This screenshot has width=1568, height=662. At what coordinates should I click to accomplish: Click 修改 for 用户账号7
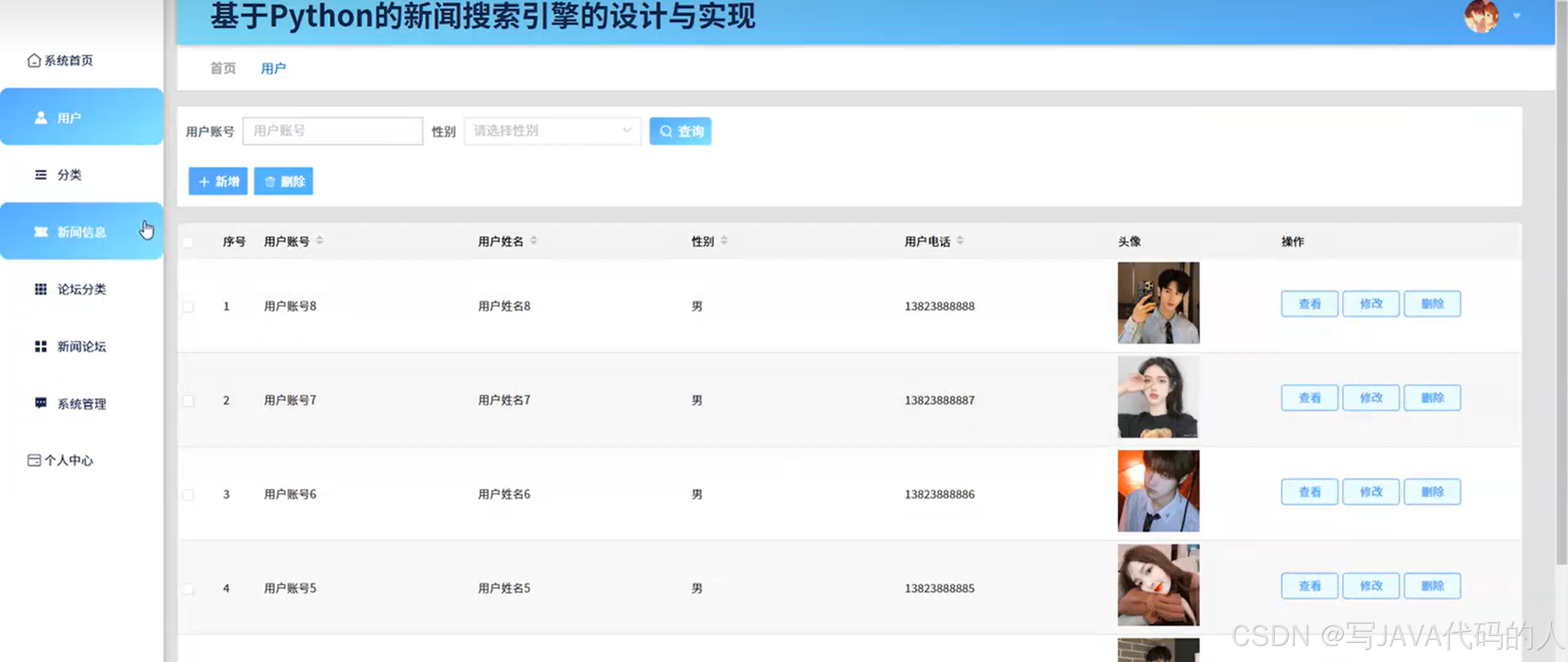[x=1371, y=398]
